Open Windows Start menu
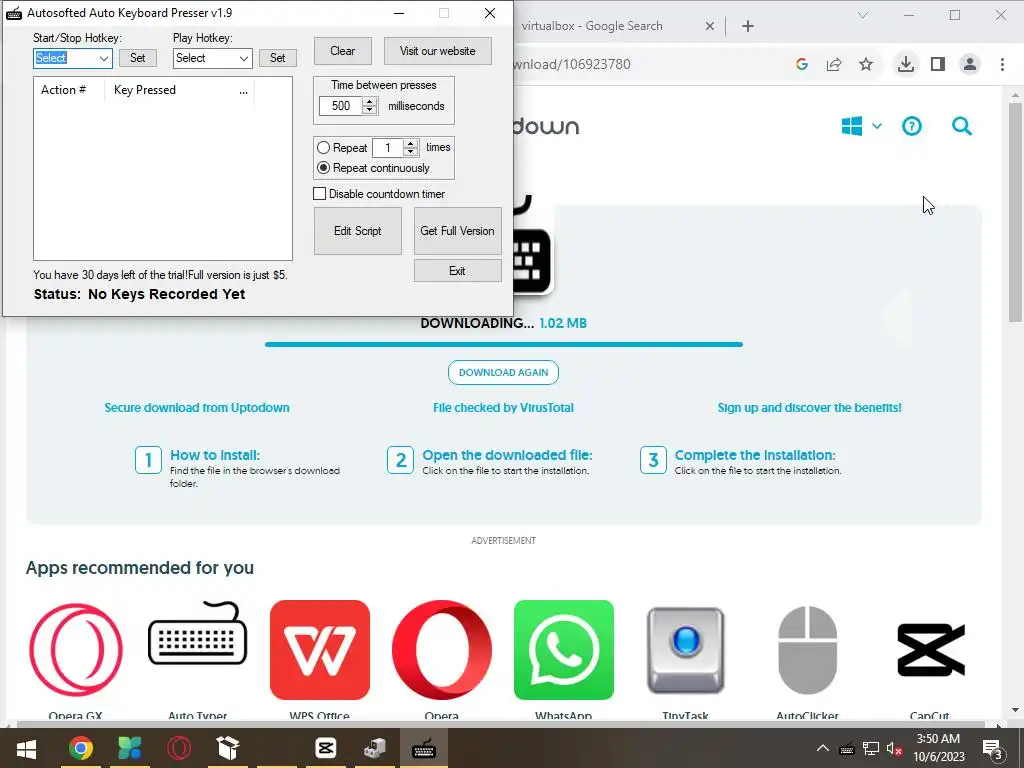The image size is (1024, 768). tap(26, 748)
